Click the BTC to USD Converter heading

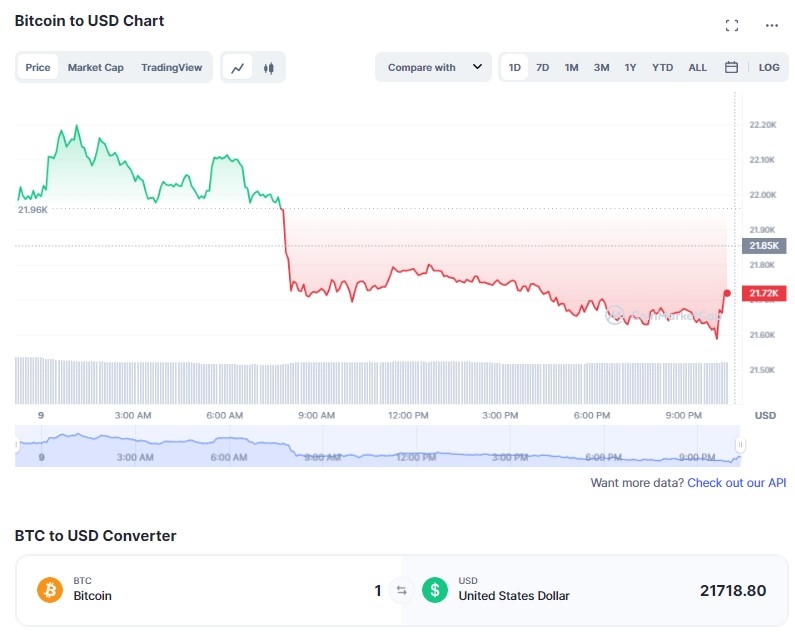point(95,536)
